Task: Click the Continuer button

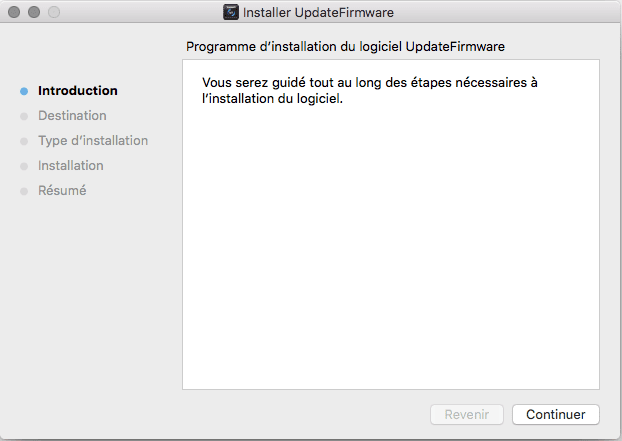Action: pyautogui.click(x=555, y=414)
